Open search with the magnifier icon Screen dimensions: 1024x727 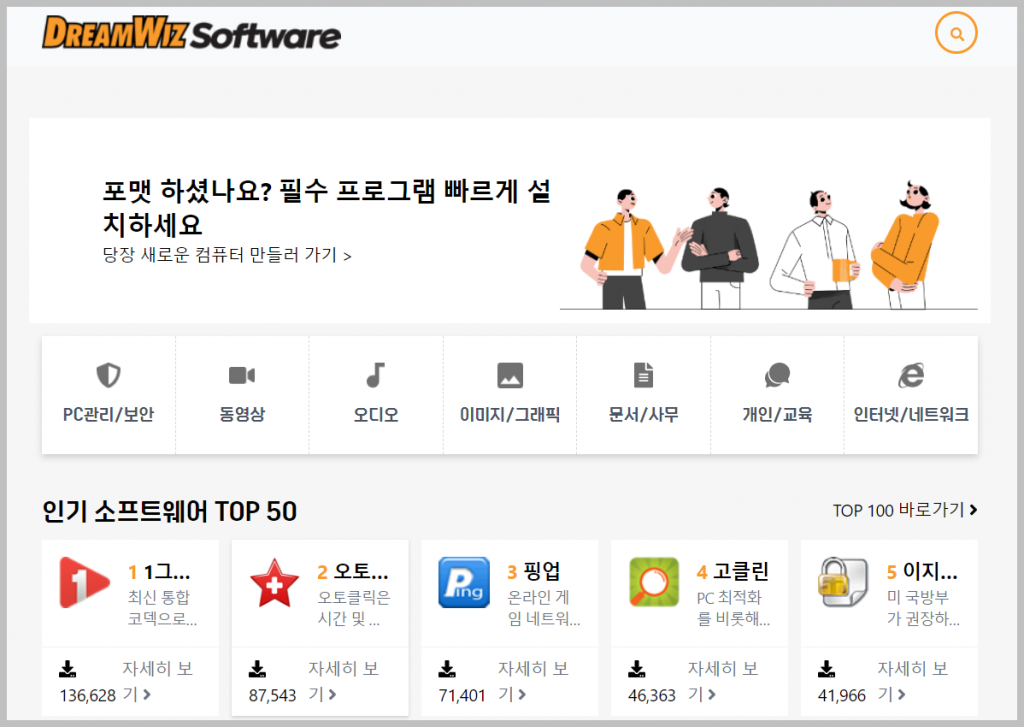(956, 33)
